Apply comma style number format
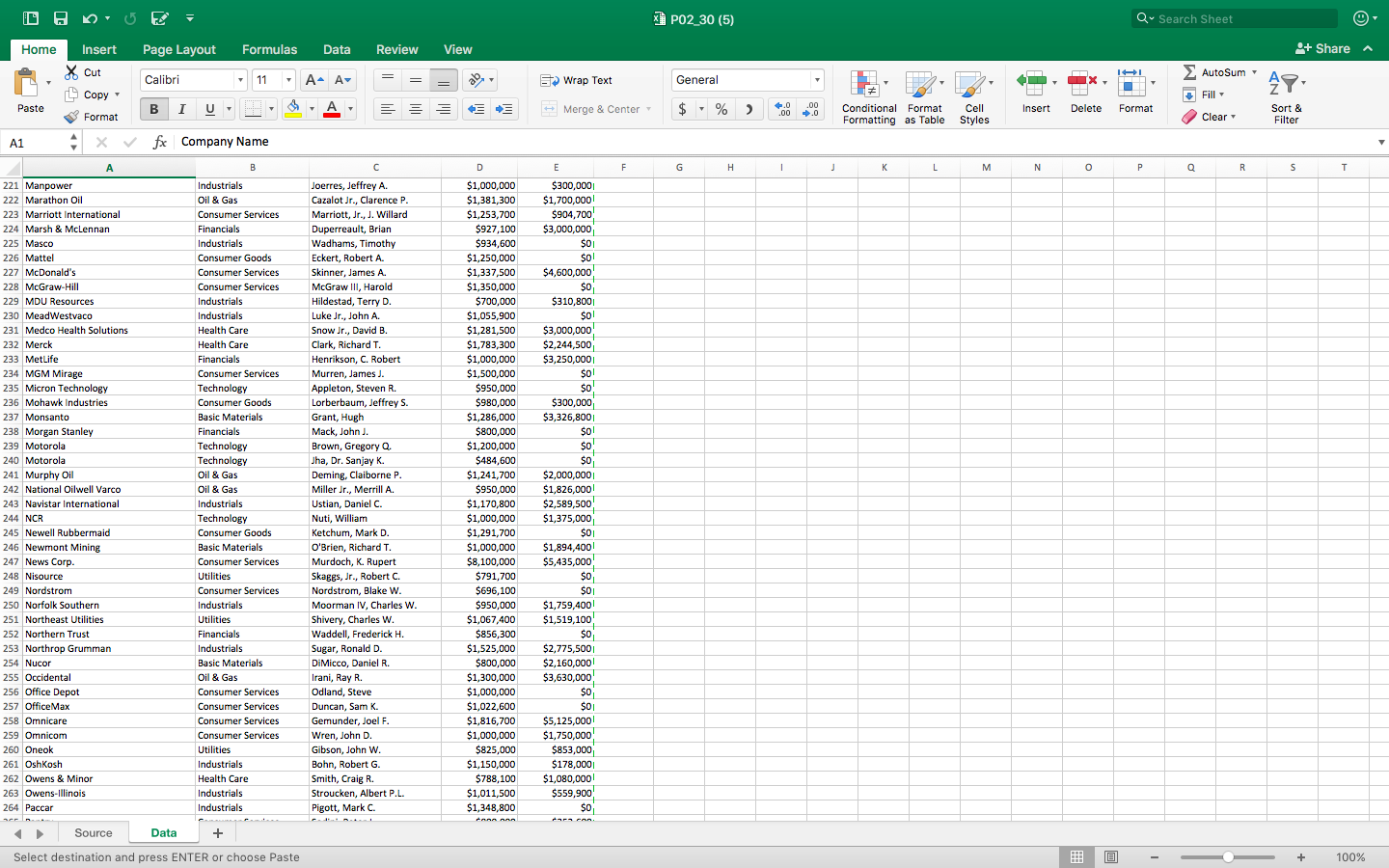 click(x=749, y=109)
